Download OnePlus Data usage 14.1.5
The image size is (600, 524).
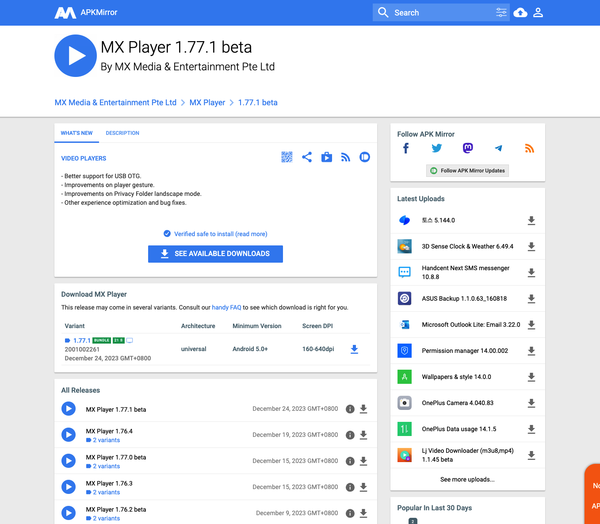[531, 429]
